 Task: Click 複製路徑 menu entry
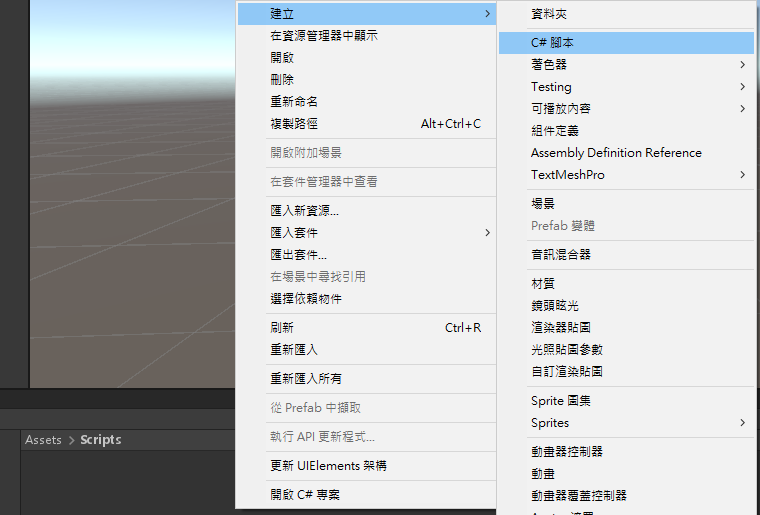pyautogui.click(x=294, y=124)
